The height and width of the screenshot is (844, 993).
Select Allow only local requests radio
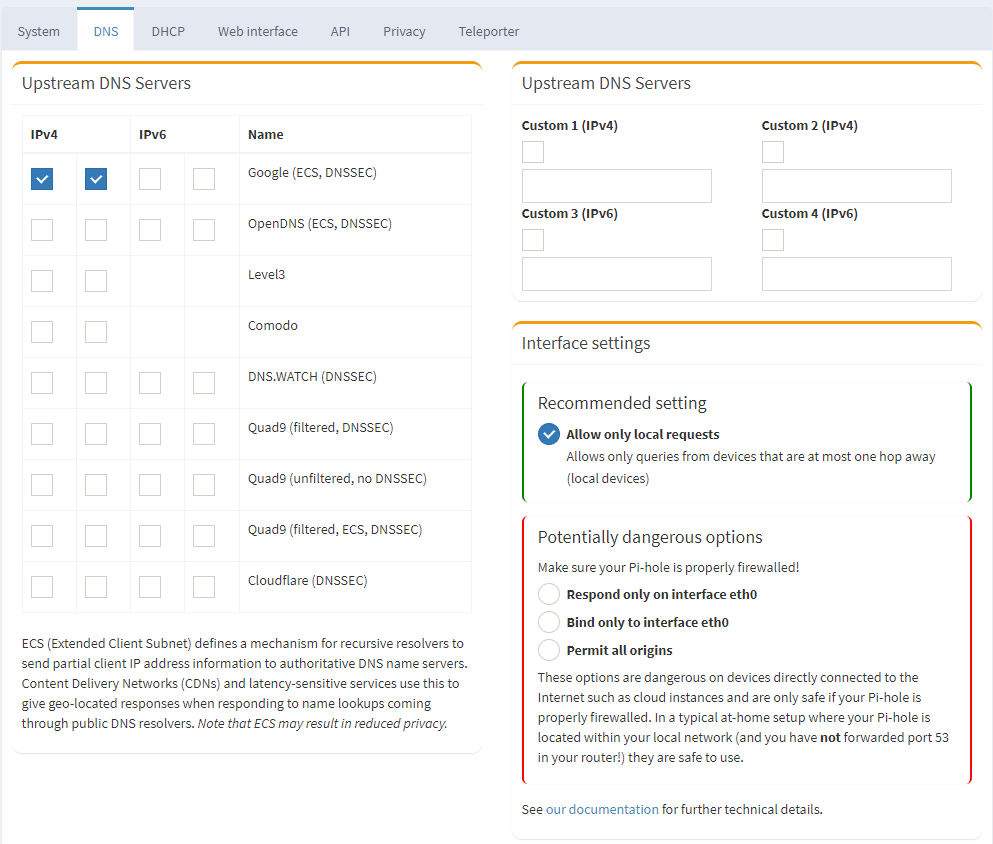548,434
